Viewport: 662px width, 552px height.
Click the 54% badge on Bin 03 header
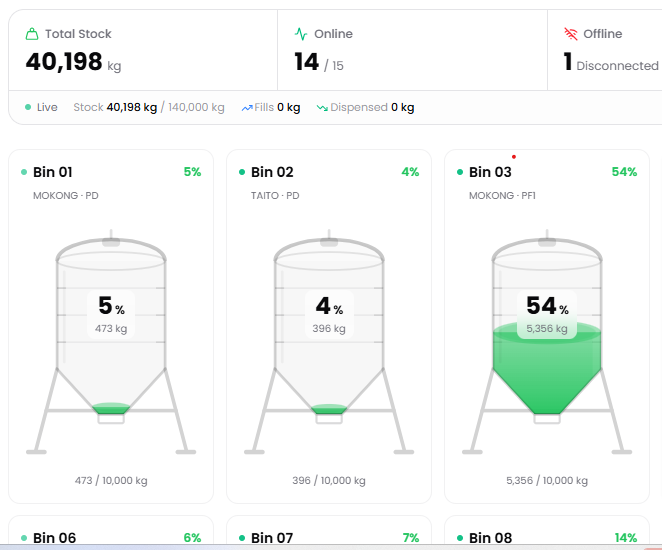click(x=624, y=172)
